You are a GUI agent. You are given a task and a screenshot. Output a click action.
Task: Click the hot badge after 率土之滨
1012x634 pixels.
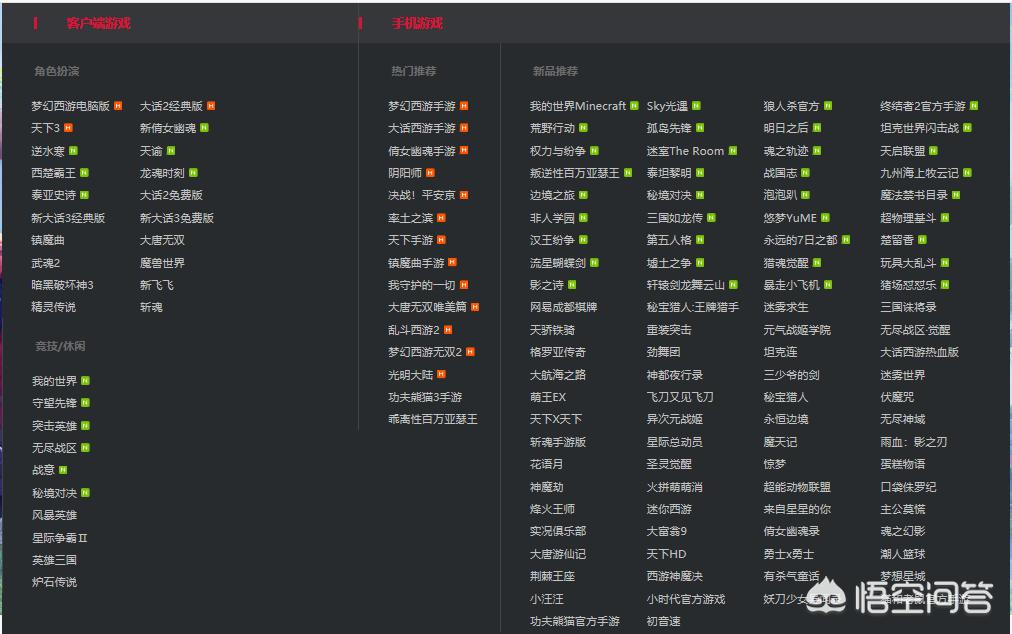pyautogui.click(x=441, y=218)
